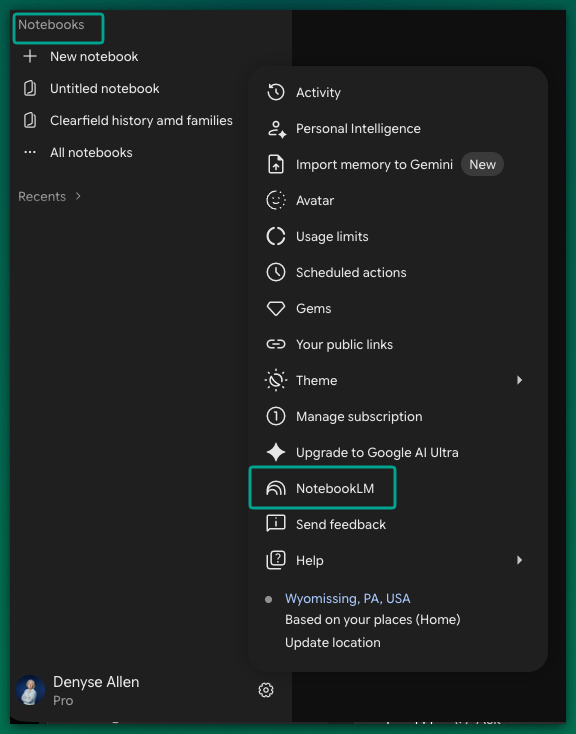Open the Usage limits entry
576x734 pixels.
(398, 236)
